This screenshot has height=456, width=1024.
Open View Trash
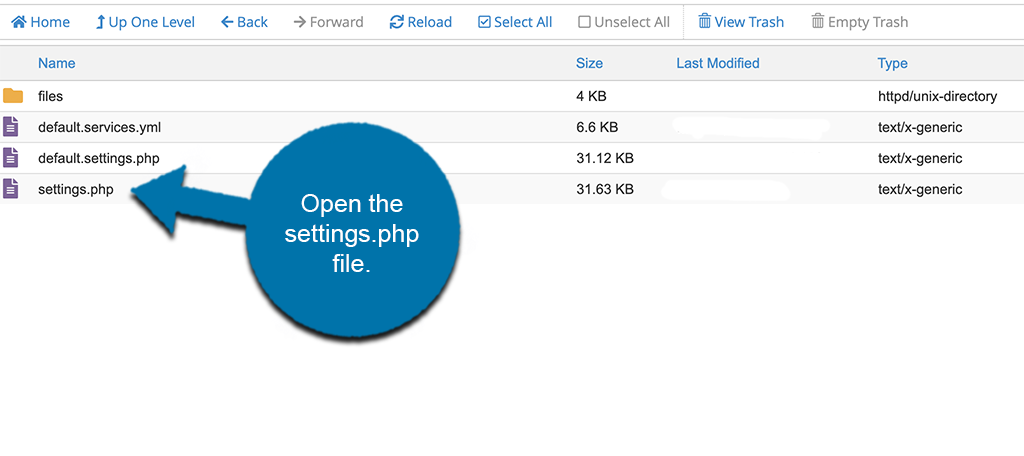(741, 22)
